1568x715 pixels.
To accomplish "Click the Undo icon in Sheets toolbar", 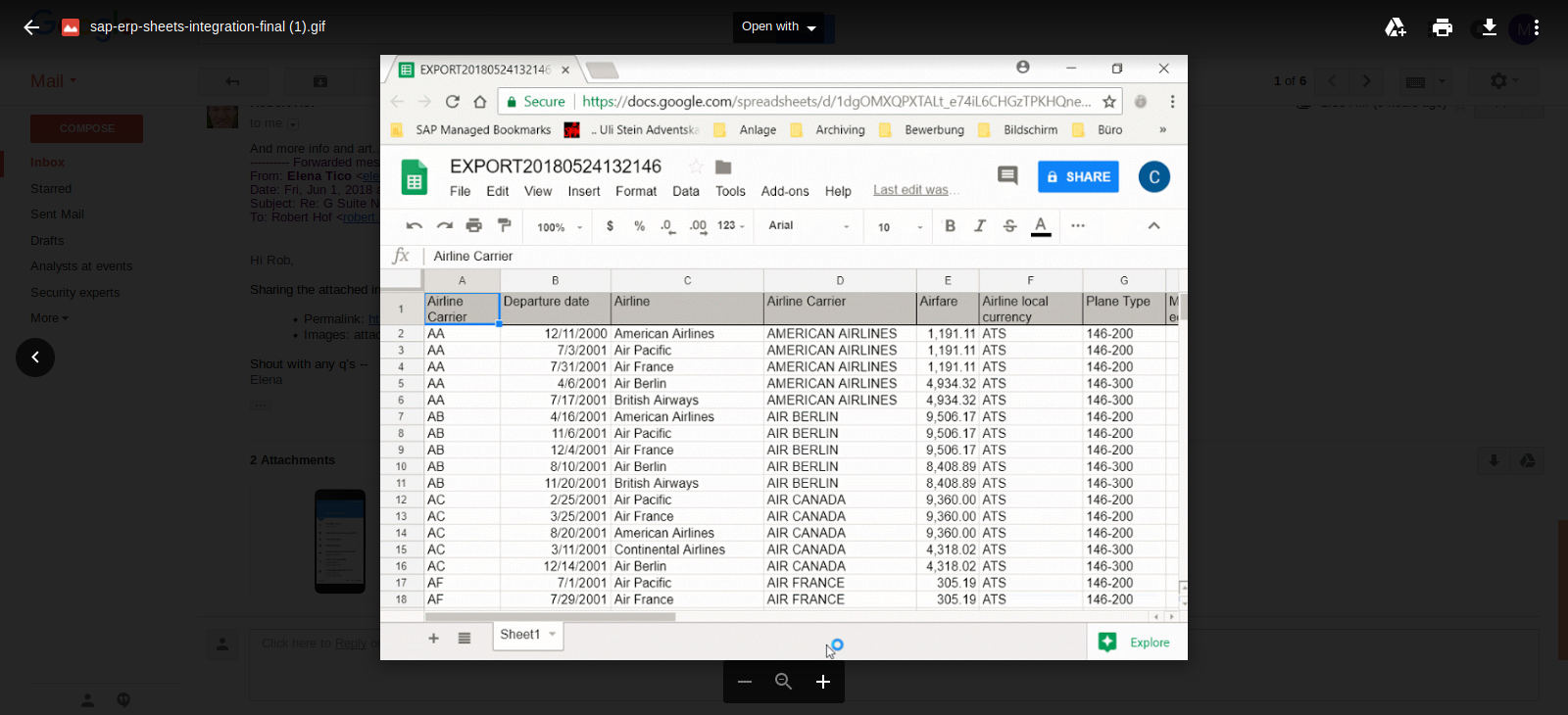I will (415, 225).
